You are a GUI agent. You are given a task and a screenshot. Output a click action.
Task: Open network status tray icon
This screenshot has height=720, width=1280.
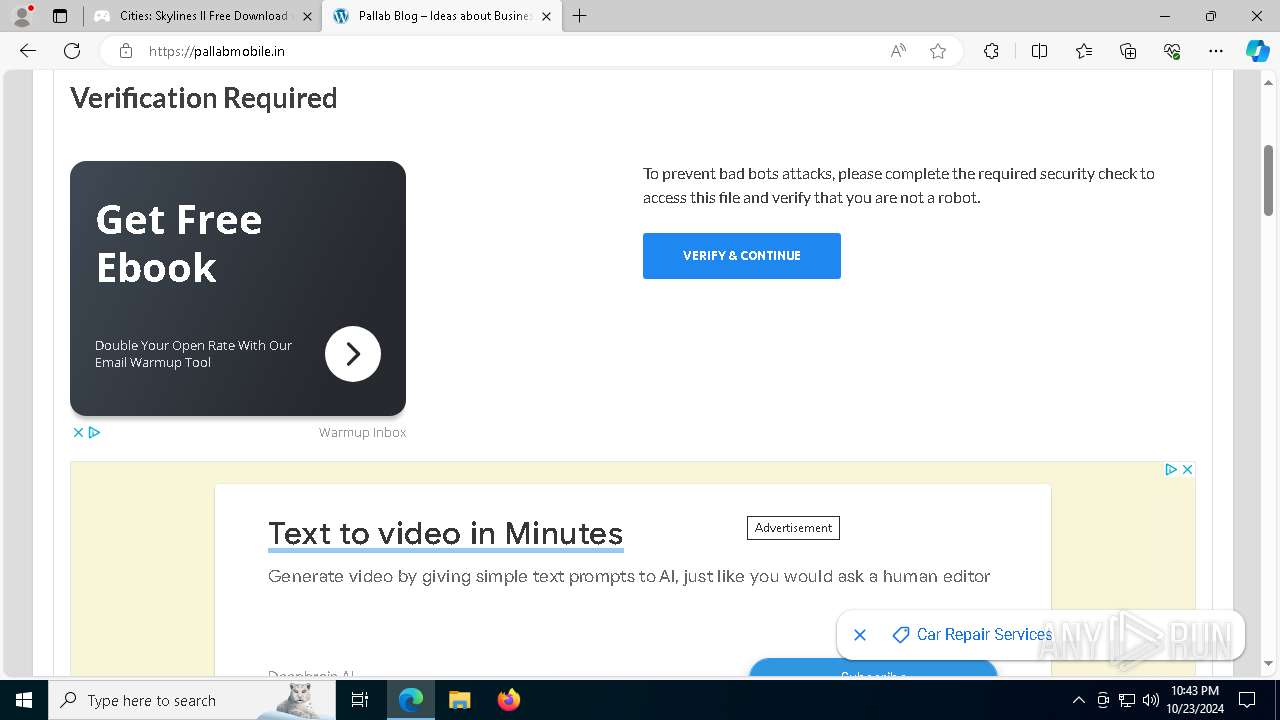1127,700
